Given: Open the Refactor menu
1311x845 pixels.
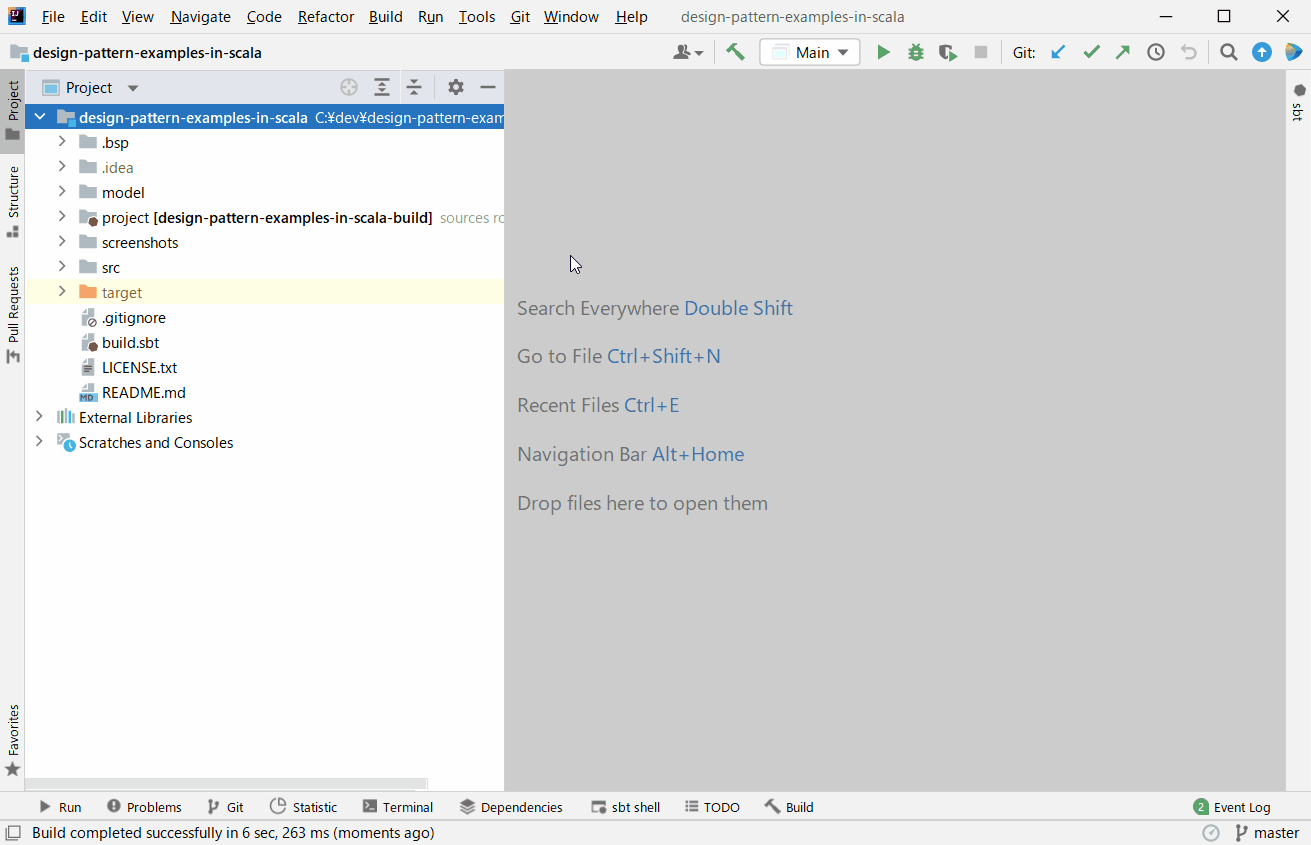Looking at the screenshot, I should tap(326, 17).
